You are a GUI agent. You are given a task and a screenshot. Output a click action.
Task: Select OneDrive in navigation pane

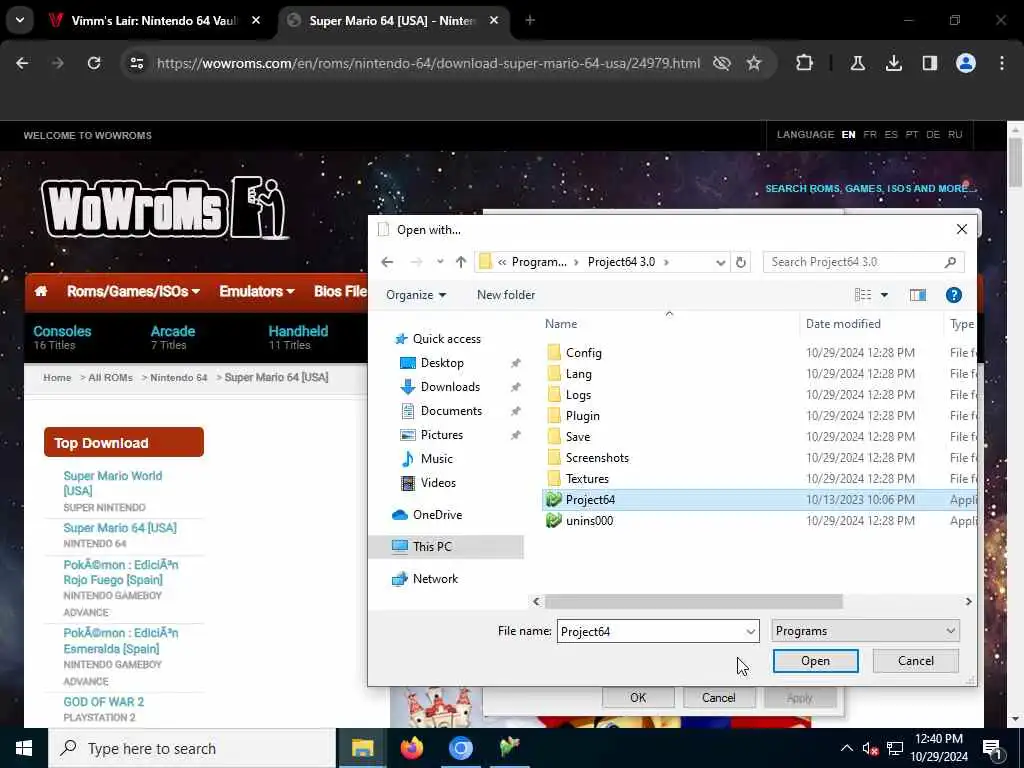click(x=437, y=515)
